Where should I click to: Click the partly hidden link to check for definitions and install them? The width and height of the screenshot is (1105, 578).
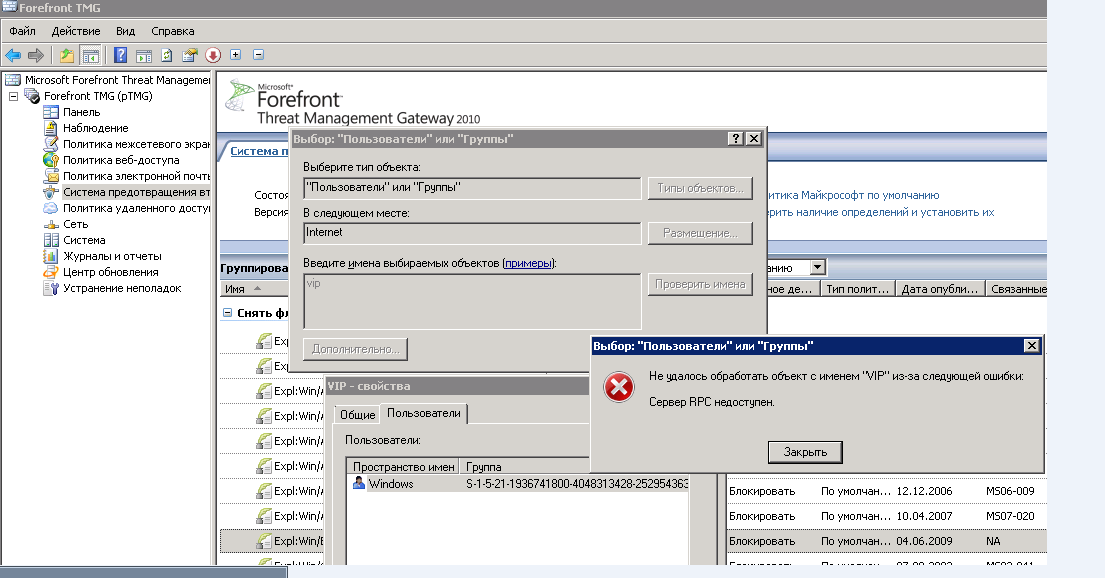881,212
